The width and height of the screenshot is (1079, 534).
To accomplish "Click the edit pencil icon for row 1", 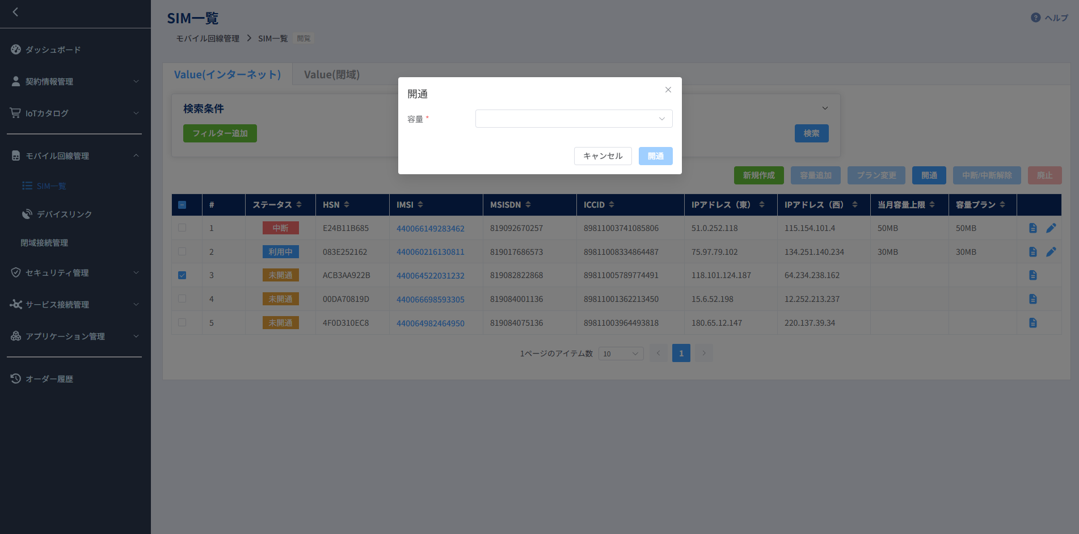I will tap(1051, 228).
